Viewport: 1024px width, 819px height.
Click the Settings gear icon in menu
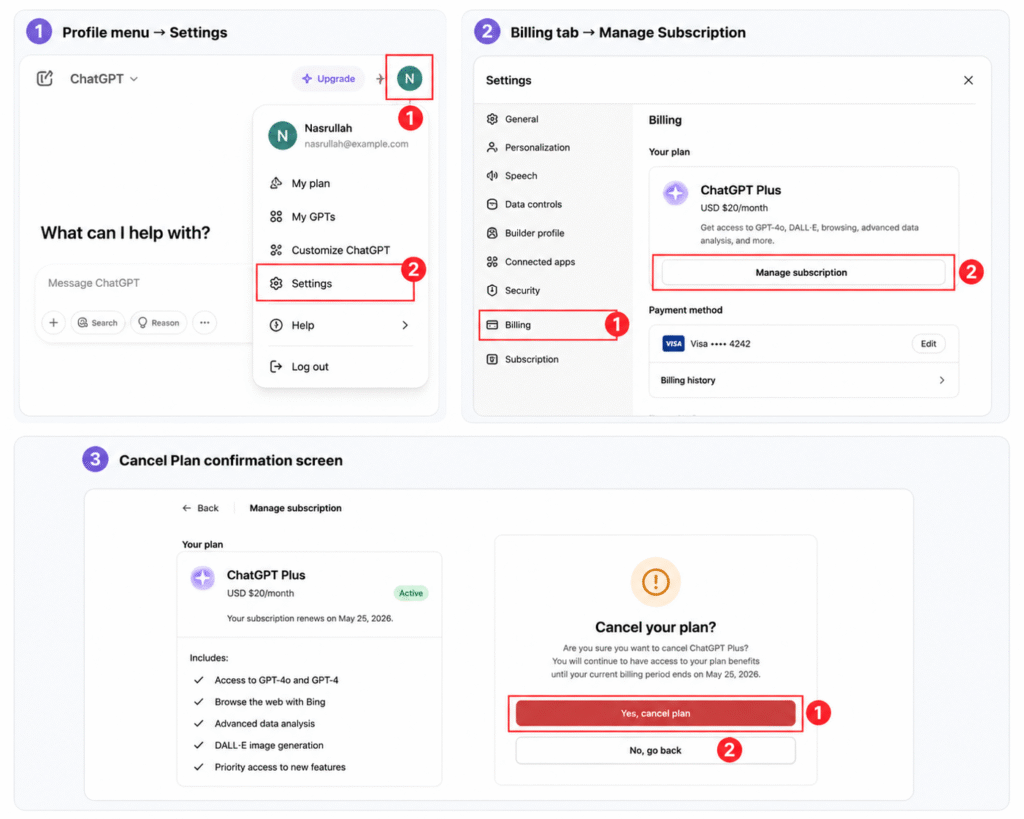tap(276, 283)
